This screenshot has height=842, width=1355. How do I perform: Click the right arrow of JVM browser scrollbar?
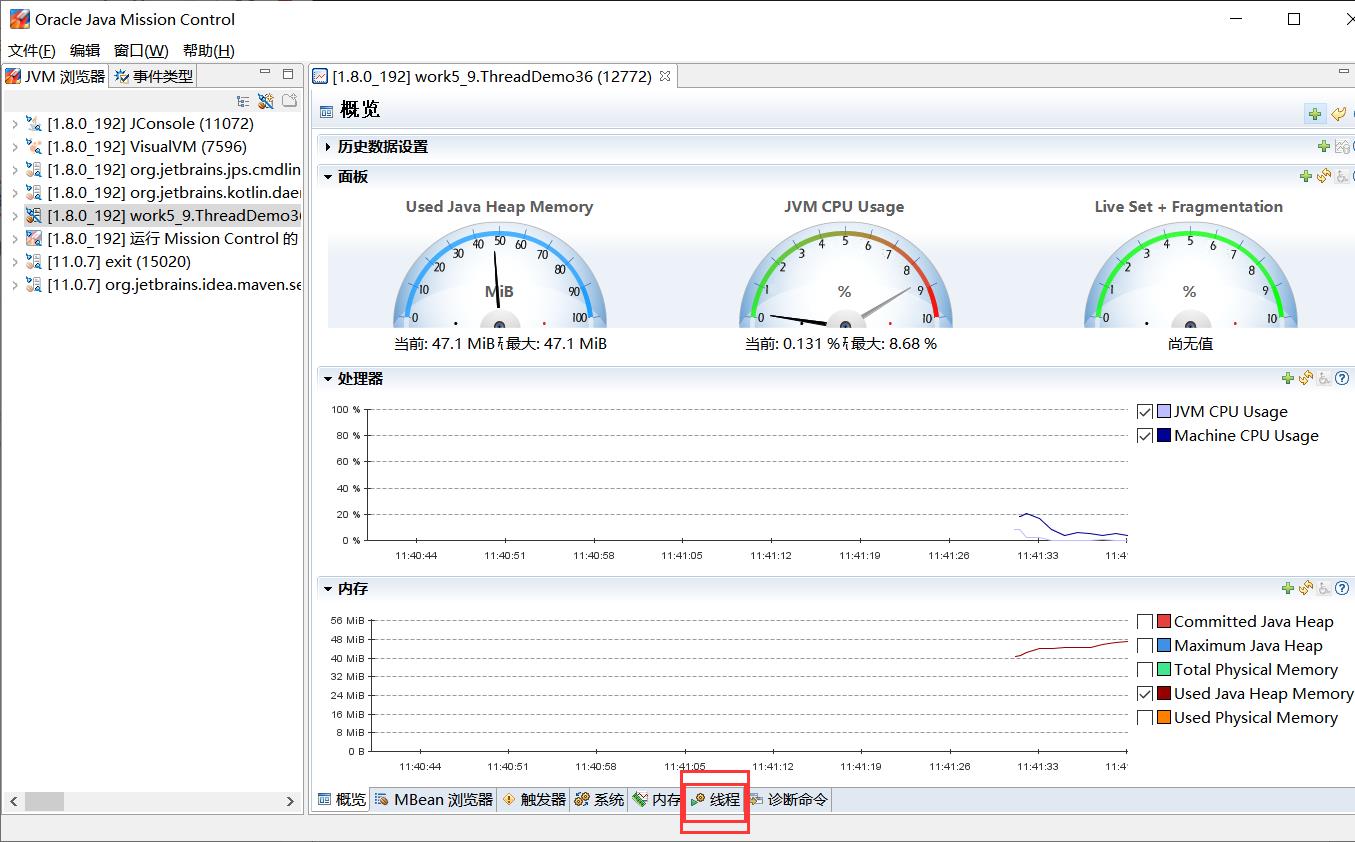pyautogui.click(x=290, y=801)
